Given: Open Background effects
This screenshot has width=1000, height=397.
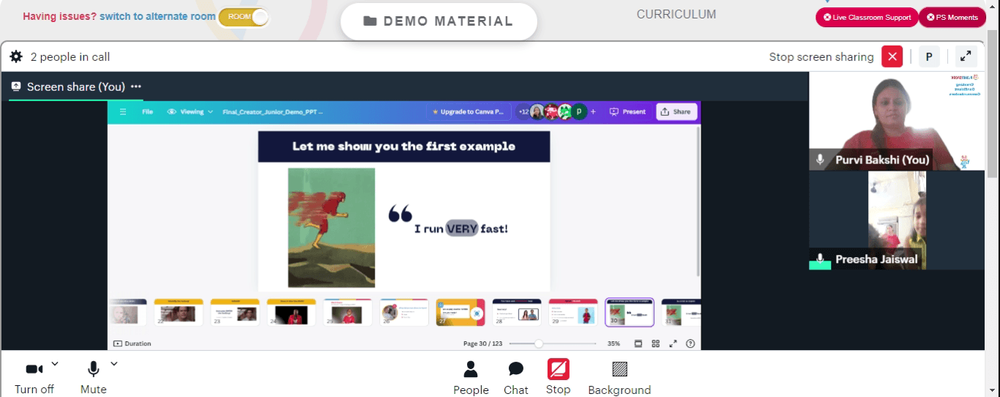Looking at the screenshot, I should click(619, 378).
